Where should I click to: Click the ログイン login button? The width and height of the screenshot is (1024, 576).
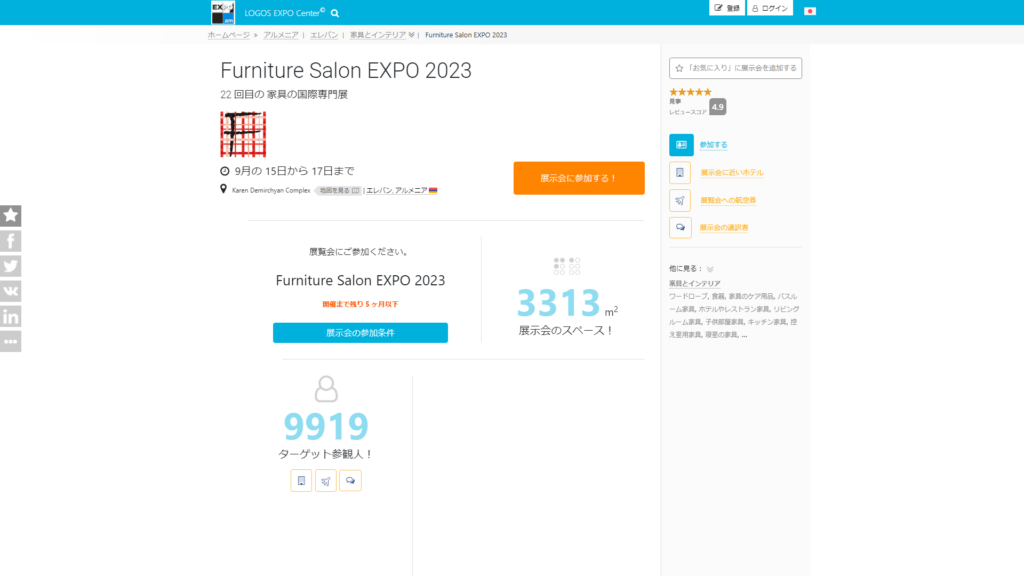(x=770, y=8)
